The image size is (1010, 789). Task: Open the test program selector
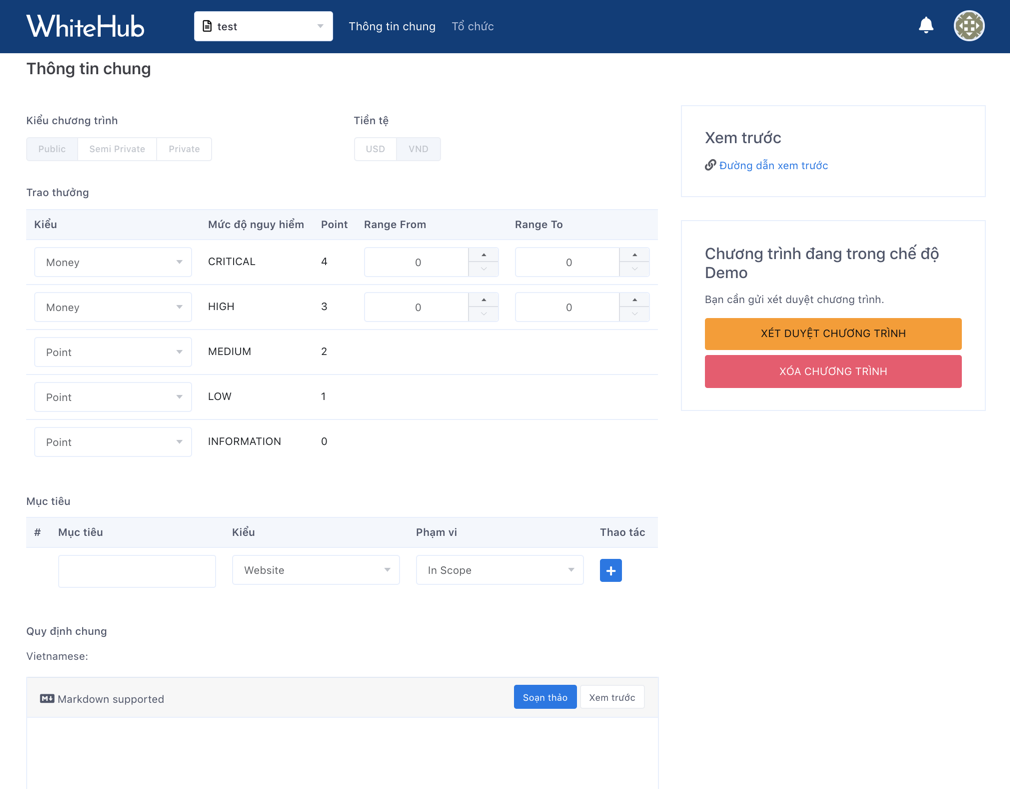point(263,25)
